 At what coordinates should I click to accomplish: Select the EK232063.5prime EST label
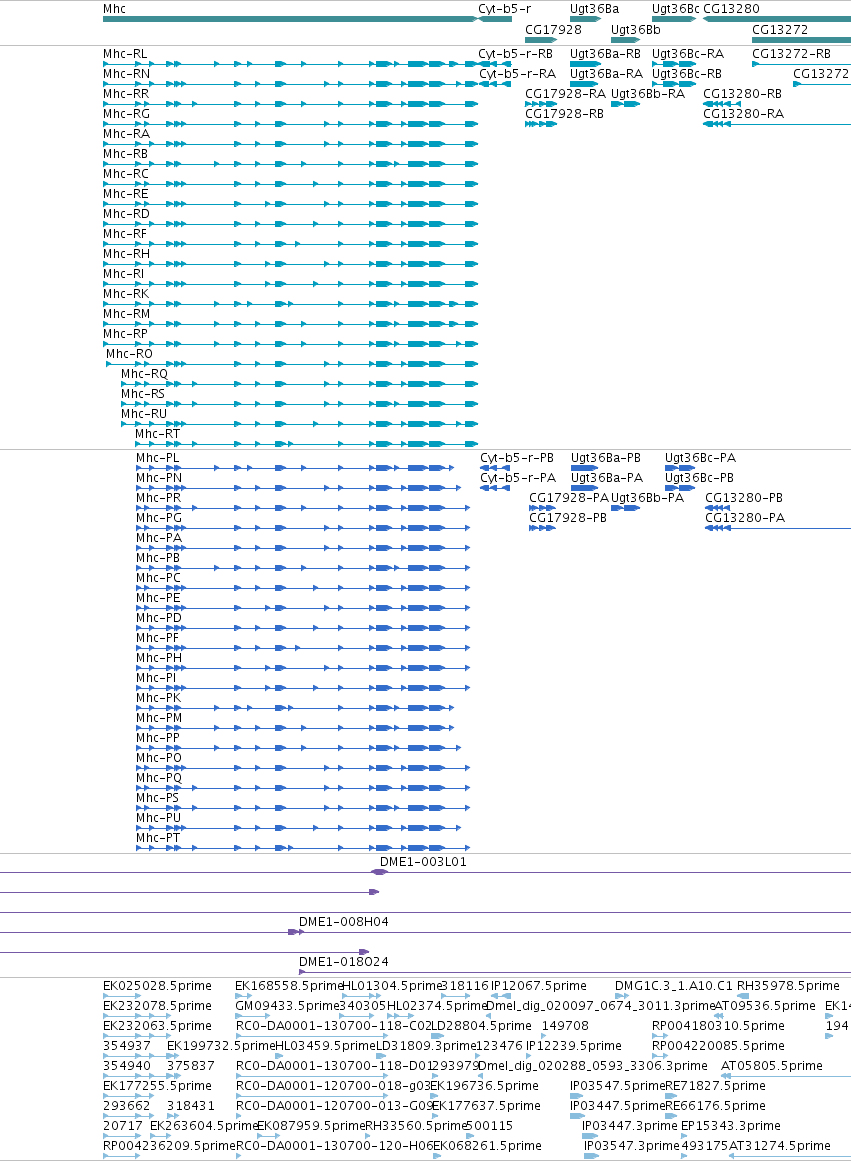click(157, 1026)
